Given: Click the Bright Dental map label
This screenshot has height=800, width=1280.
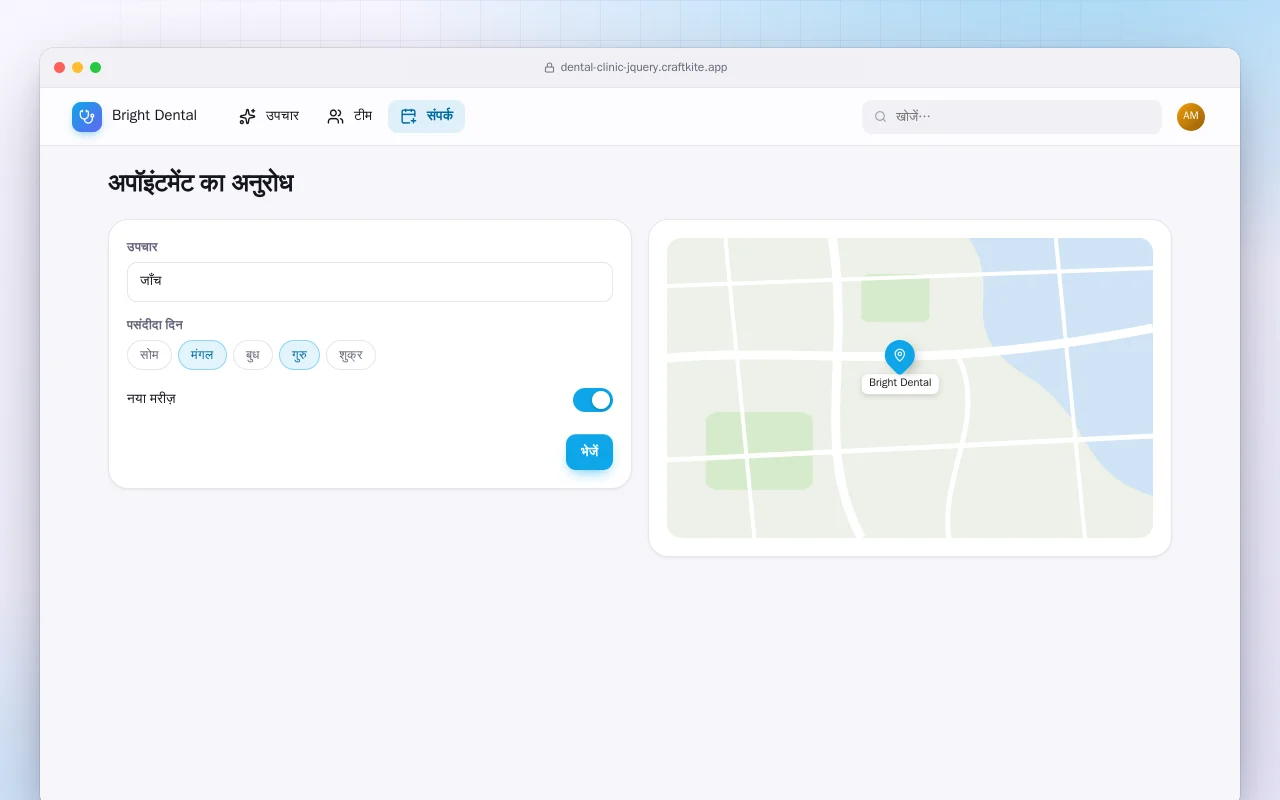Looking at the screenshot, I should [x=900, y=383].
